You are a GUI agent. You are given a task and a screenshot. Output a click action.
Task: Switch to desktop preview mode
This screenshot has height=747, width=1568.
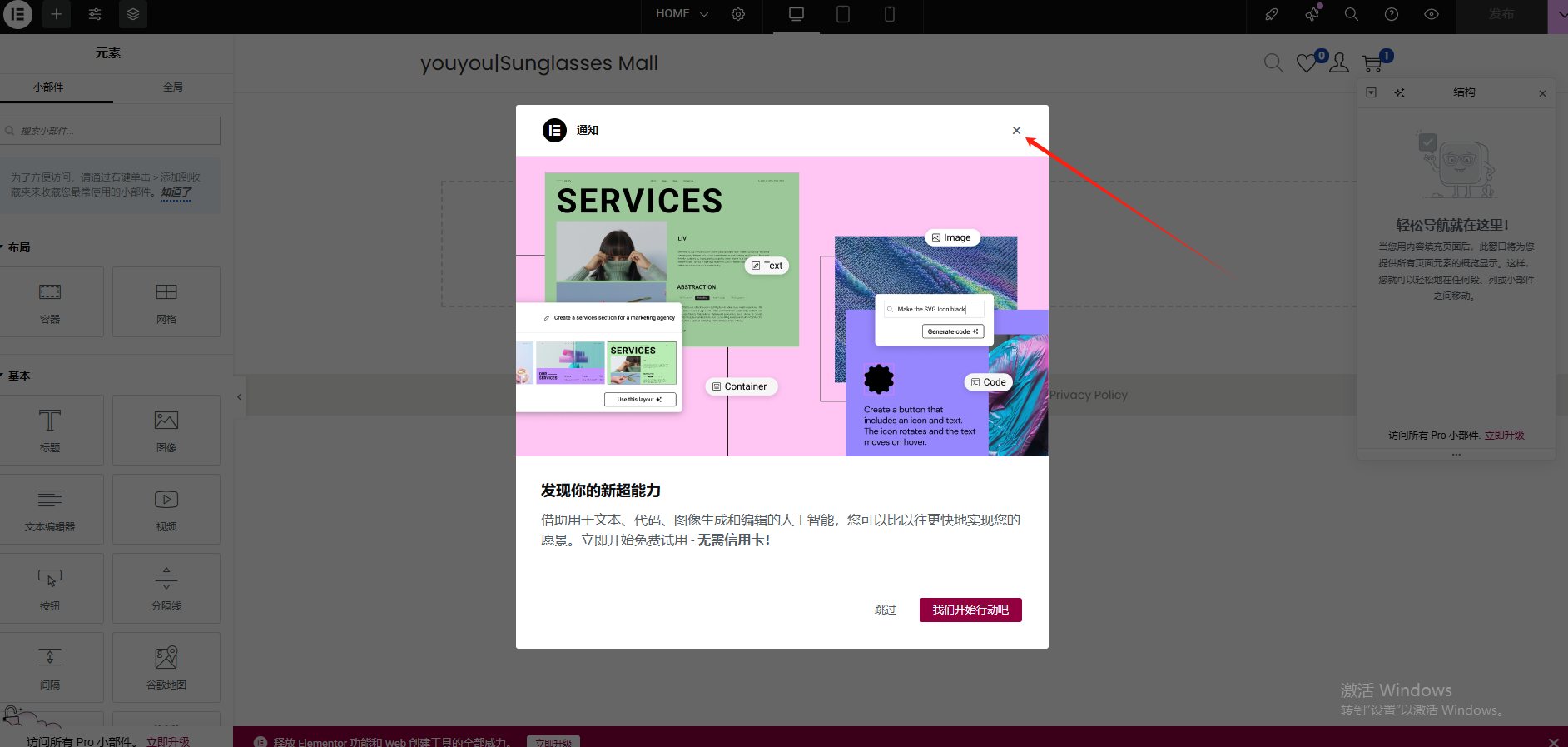click(796, 15)
